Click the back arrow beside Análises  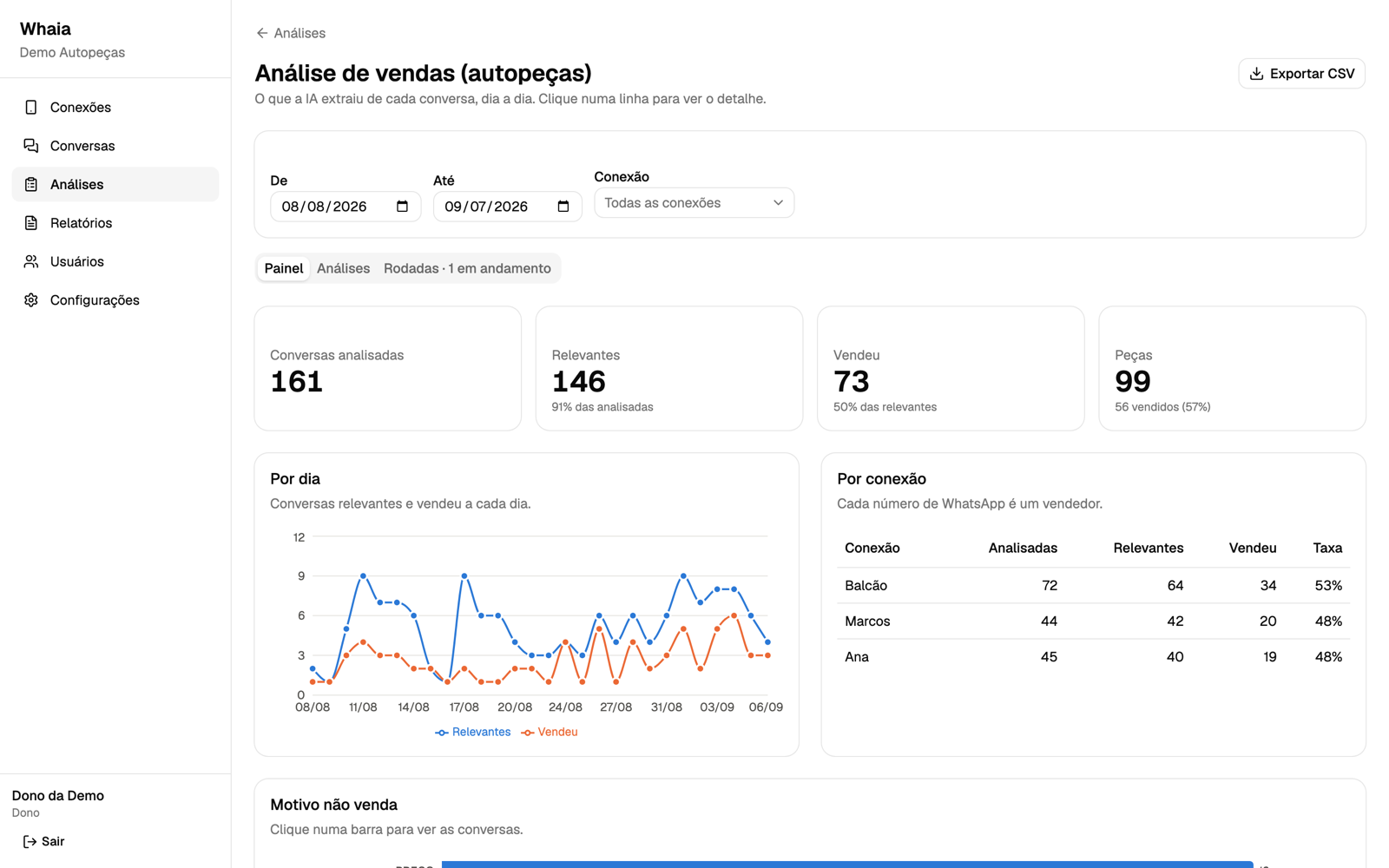click(262, 33)
